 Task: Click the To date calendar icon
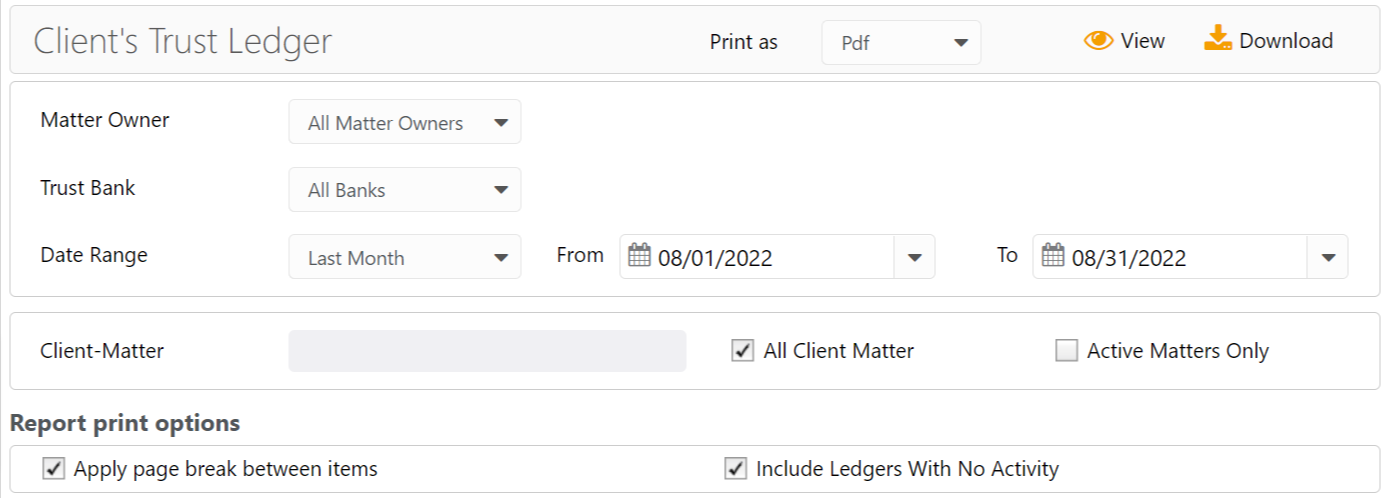pos(1052,257)
